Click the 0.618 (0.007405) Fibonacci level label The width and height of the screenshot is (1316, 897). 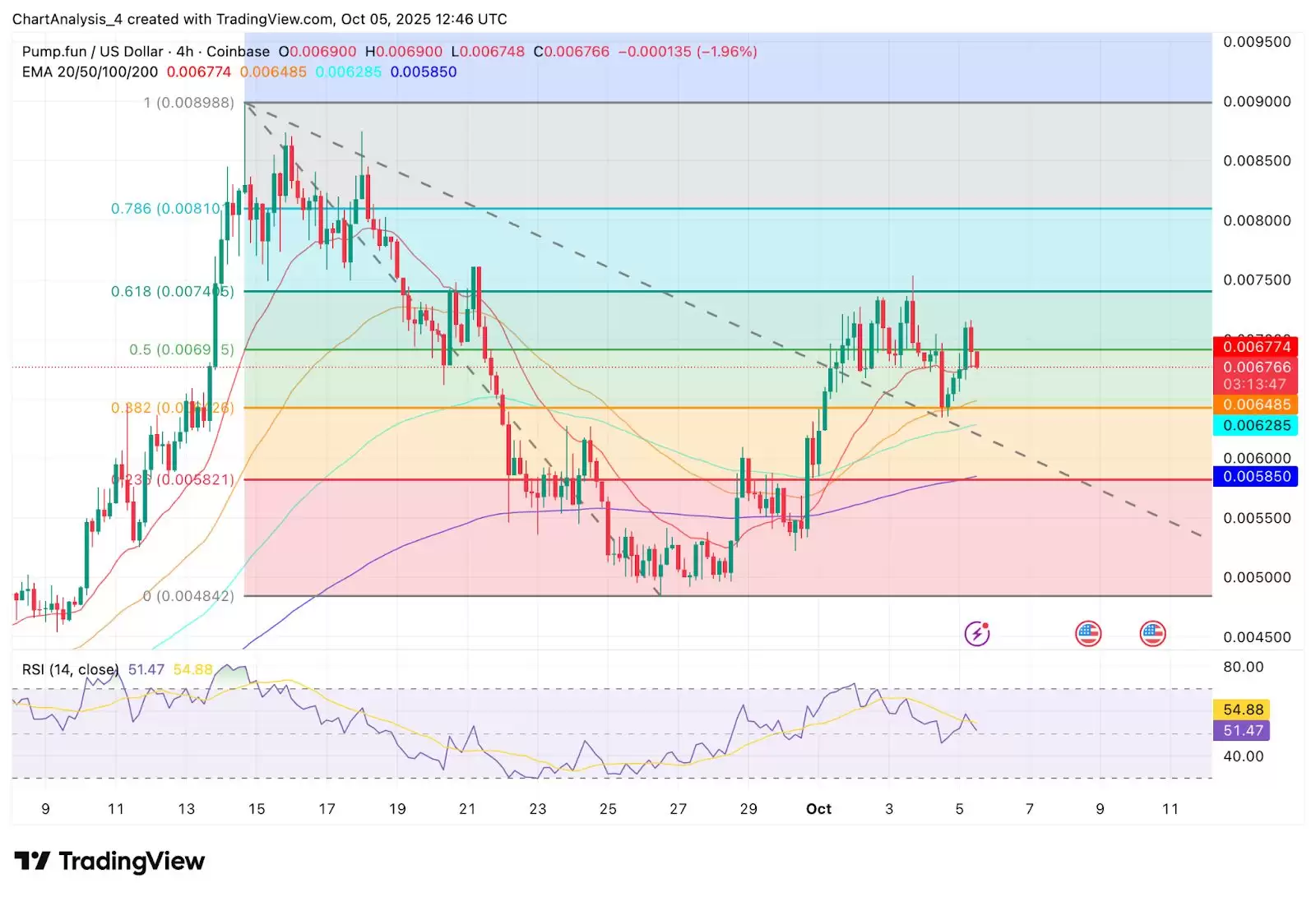[x=173, y=291]
